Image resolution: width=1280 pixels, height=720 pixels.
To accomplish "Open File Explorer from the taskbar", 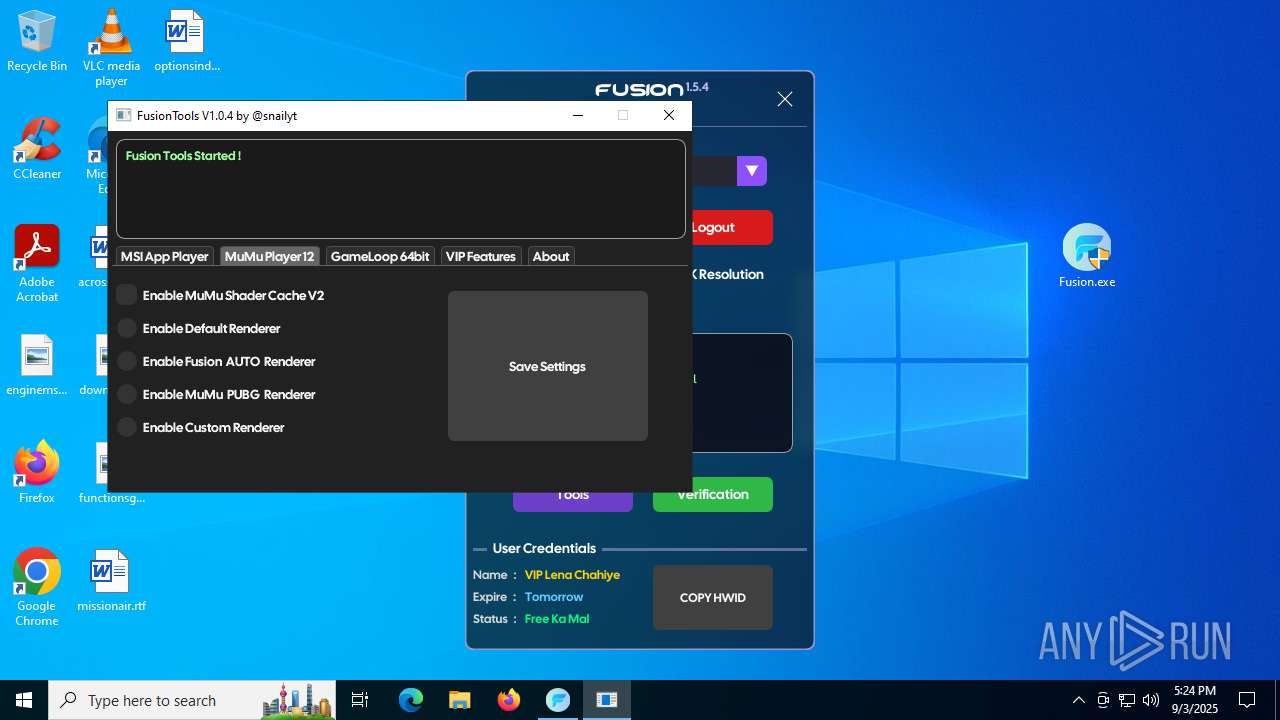I will (459, 700).
